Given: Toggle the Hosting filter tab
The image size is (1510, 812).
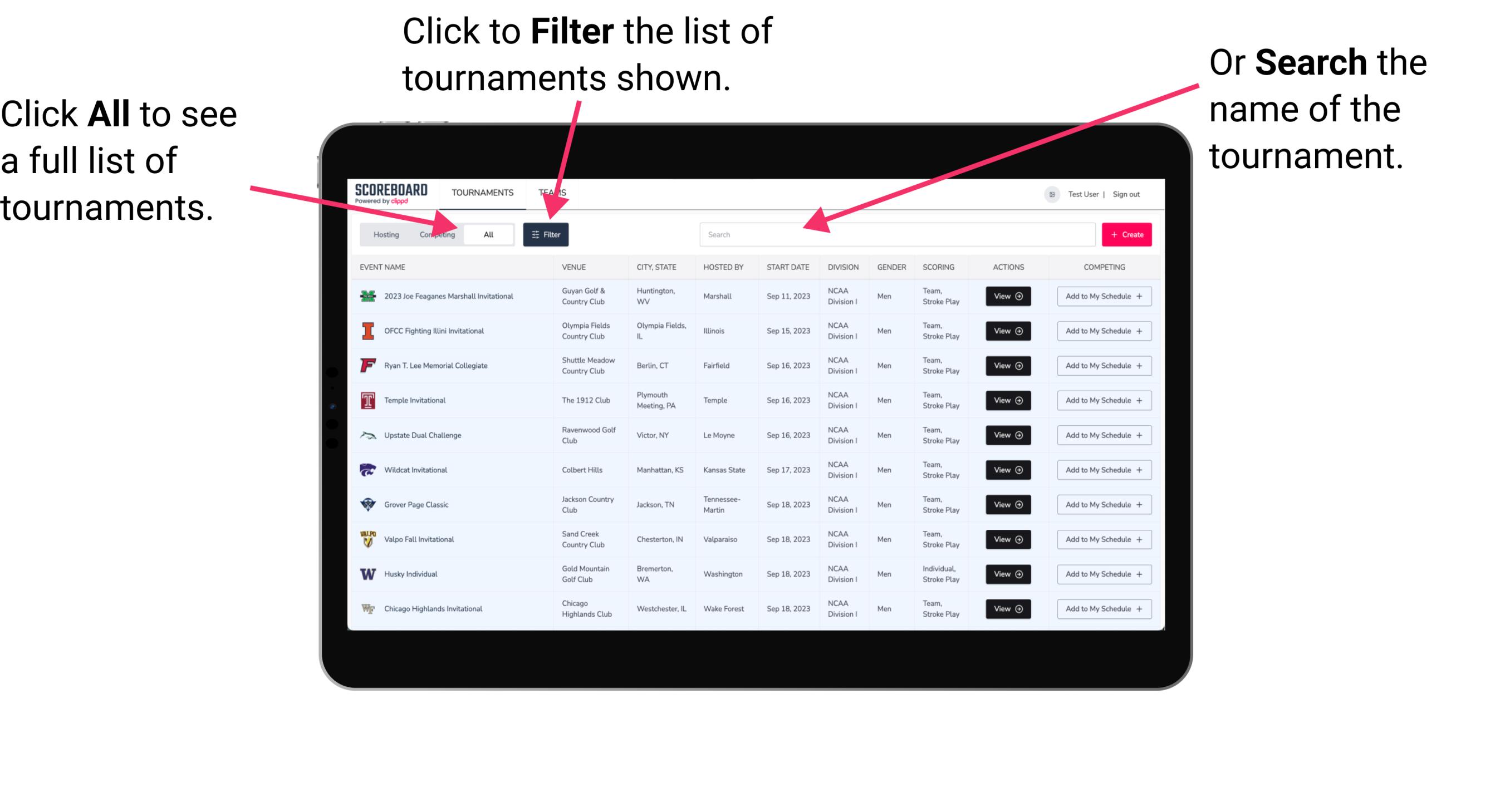Looking at the screenshot, I should click(384, 234).
